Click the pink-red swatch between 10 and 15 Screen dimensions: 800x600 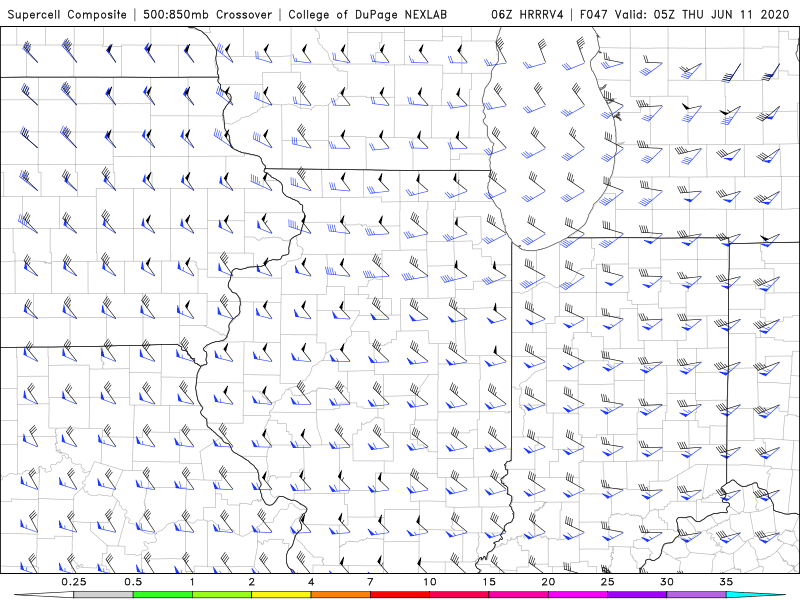(x=459, y=595)
